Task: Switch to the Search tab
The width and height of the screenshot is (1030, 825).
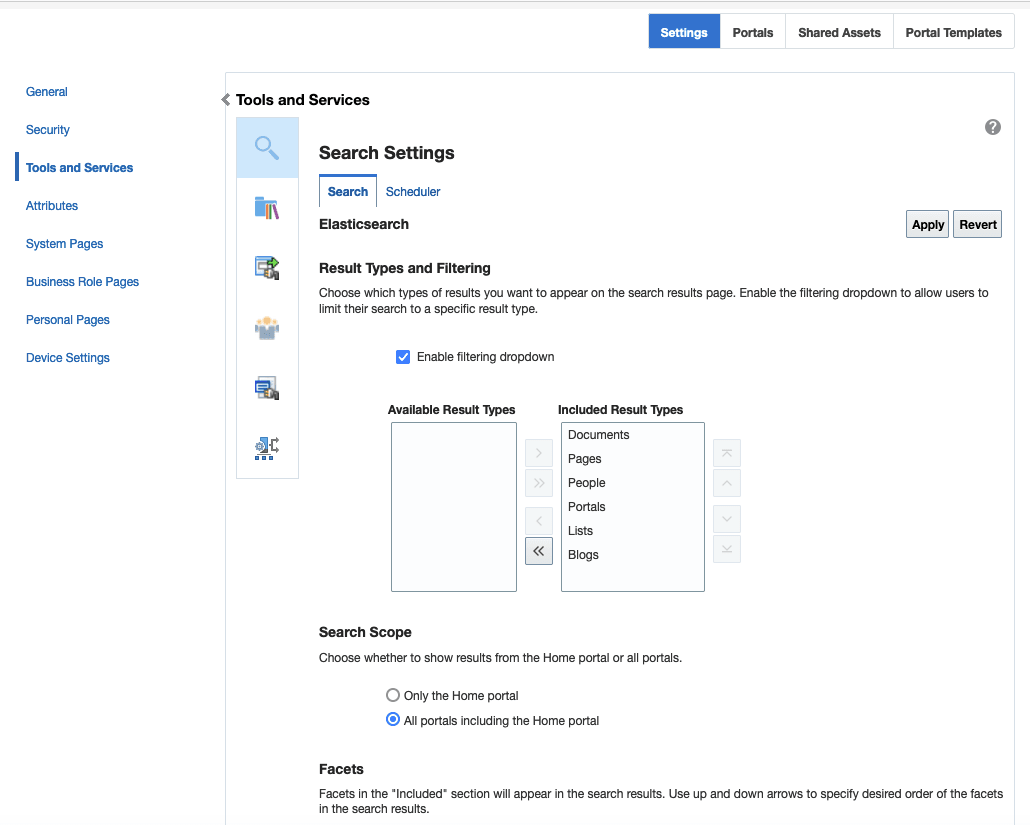Action: pos(347,191)
